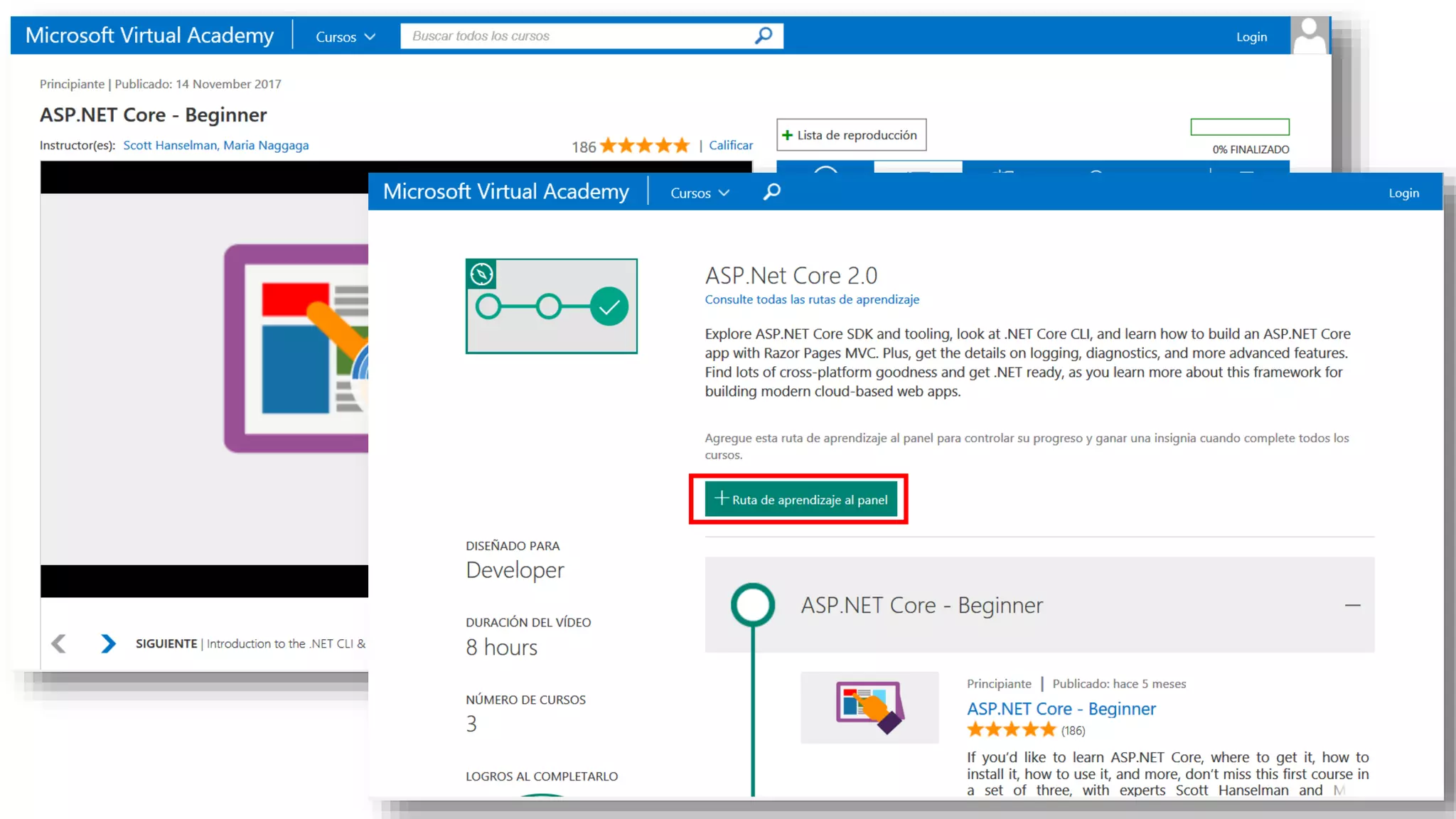Click Login in the back window header
Viewport: 1456px width, 819px height.
pyautogui.click(x=1251, y=37)
